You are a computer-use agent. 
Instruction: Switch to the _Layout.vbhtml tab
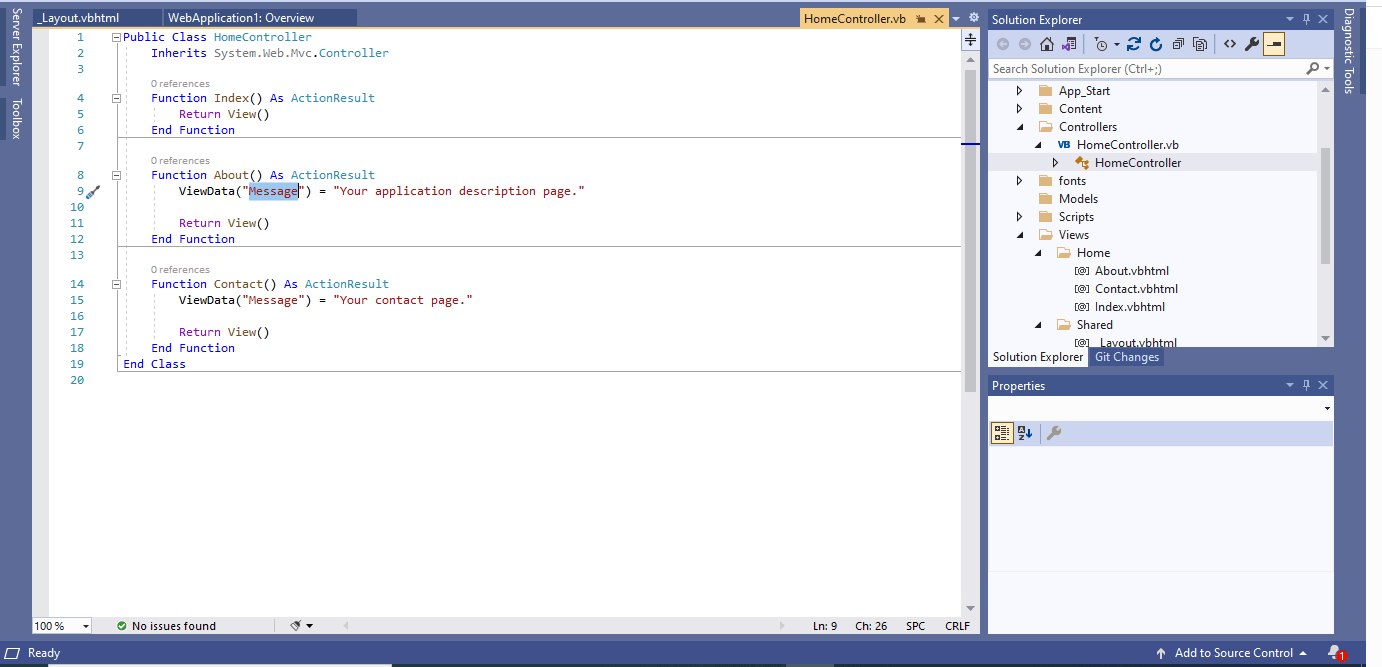tap(78, 18)
